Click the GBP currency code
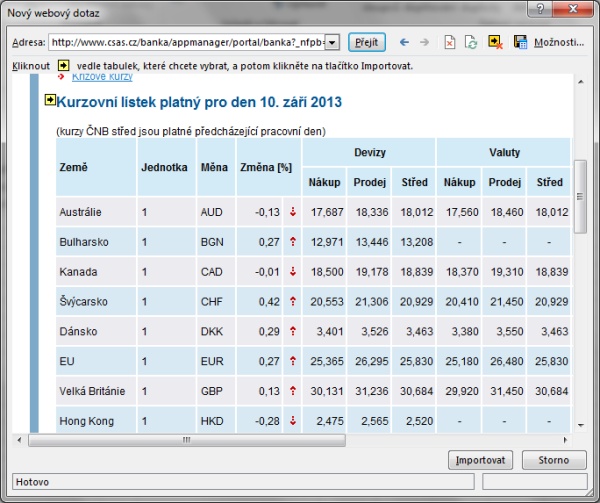The width and height of the screenshot is (600, 503). [x=212, y=391]
